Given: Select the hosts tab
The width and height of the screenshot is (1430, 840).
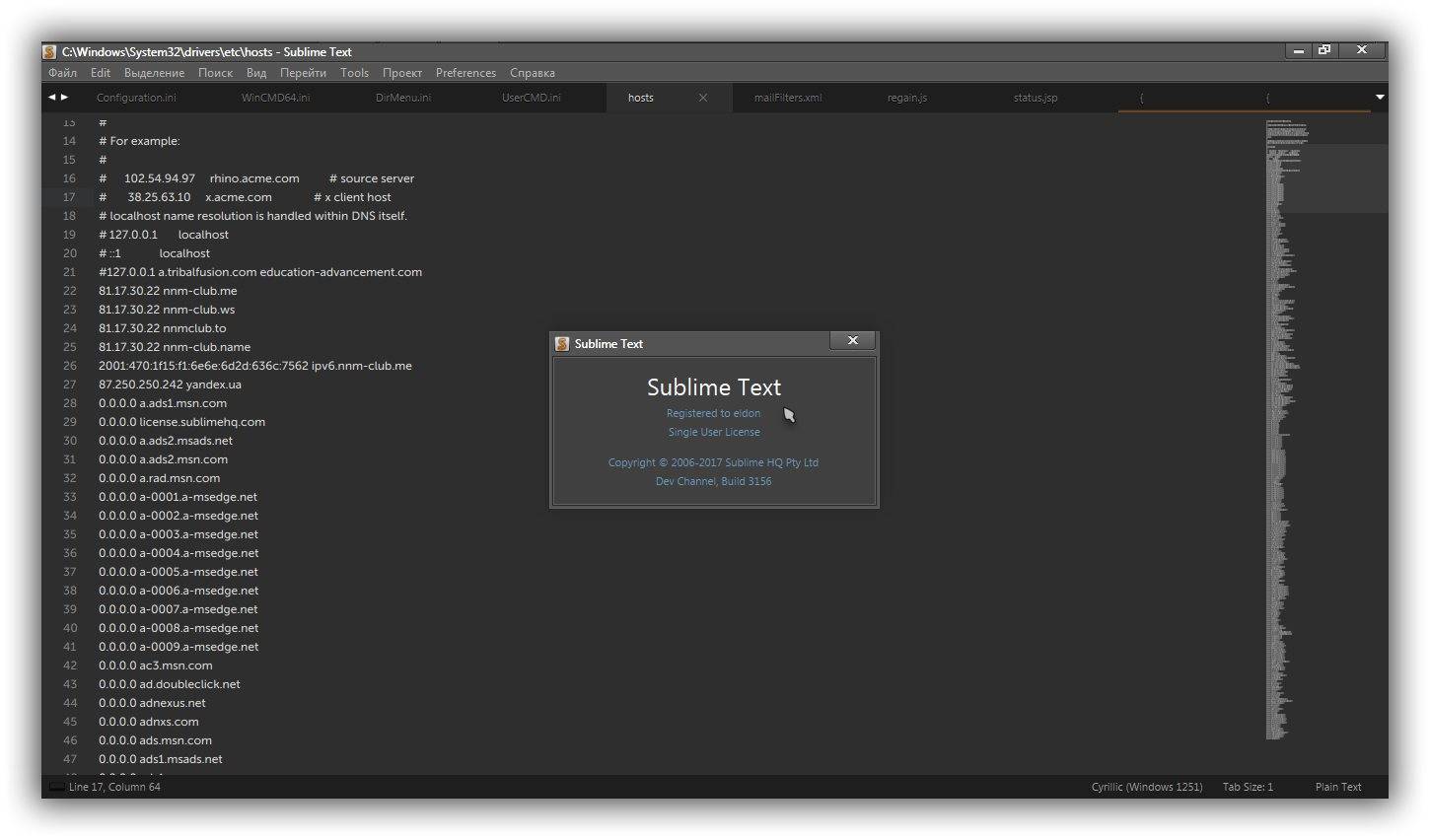Looking at the screenshot, I should pos(641,98).
